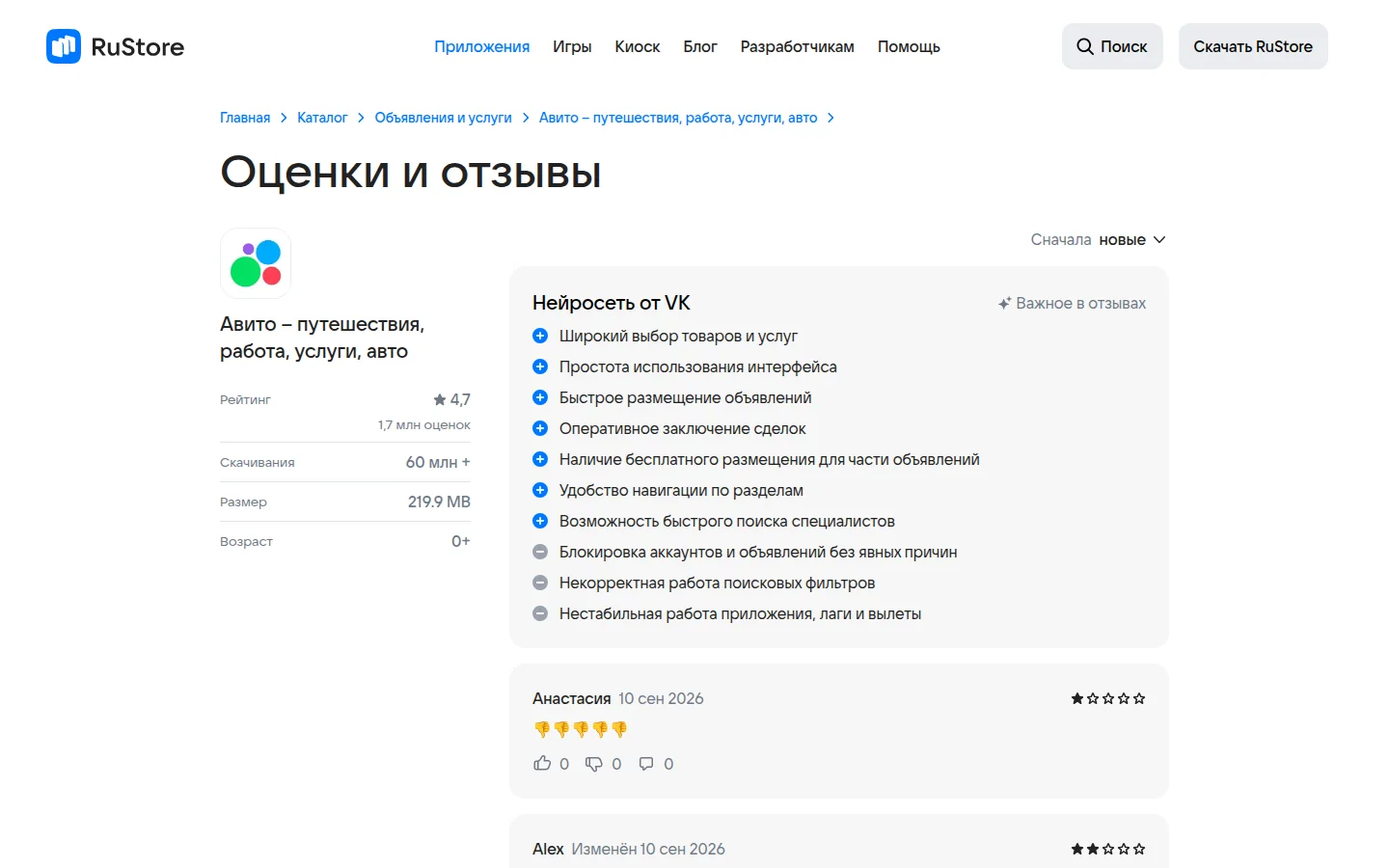Screen dimensions: 1389x868
Task: Open the Приложения menu item
Action: pos(481,46)
